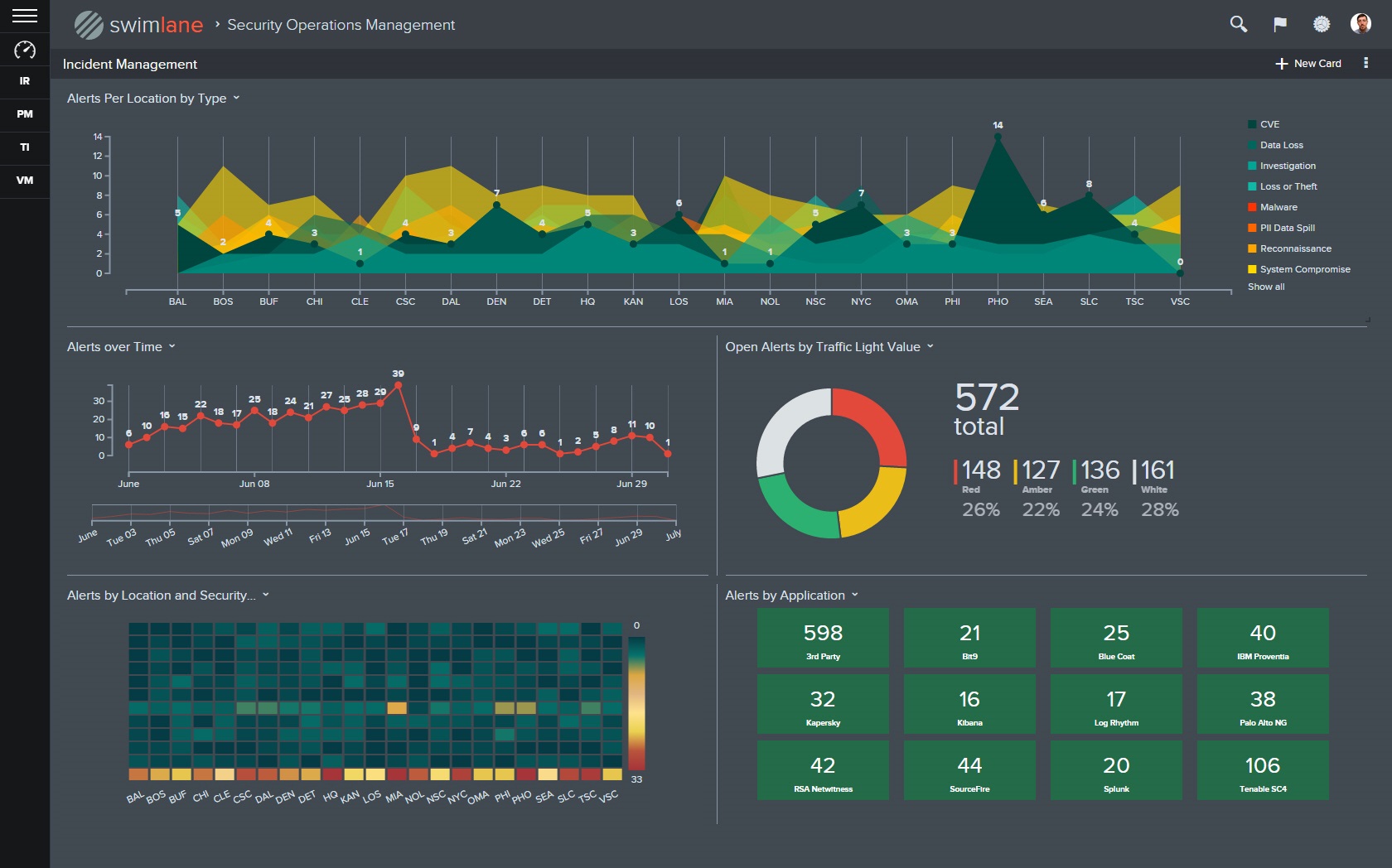Select the Splunk tile in Alerts by Application
Image resolution: width=1392 pixels, height=868 pixels.
1116,770
